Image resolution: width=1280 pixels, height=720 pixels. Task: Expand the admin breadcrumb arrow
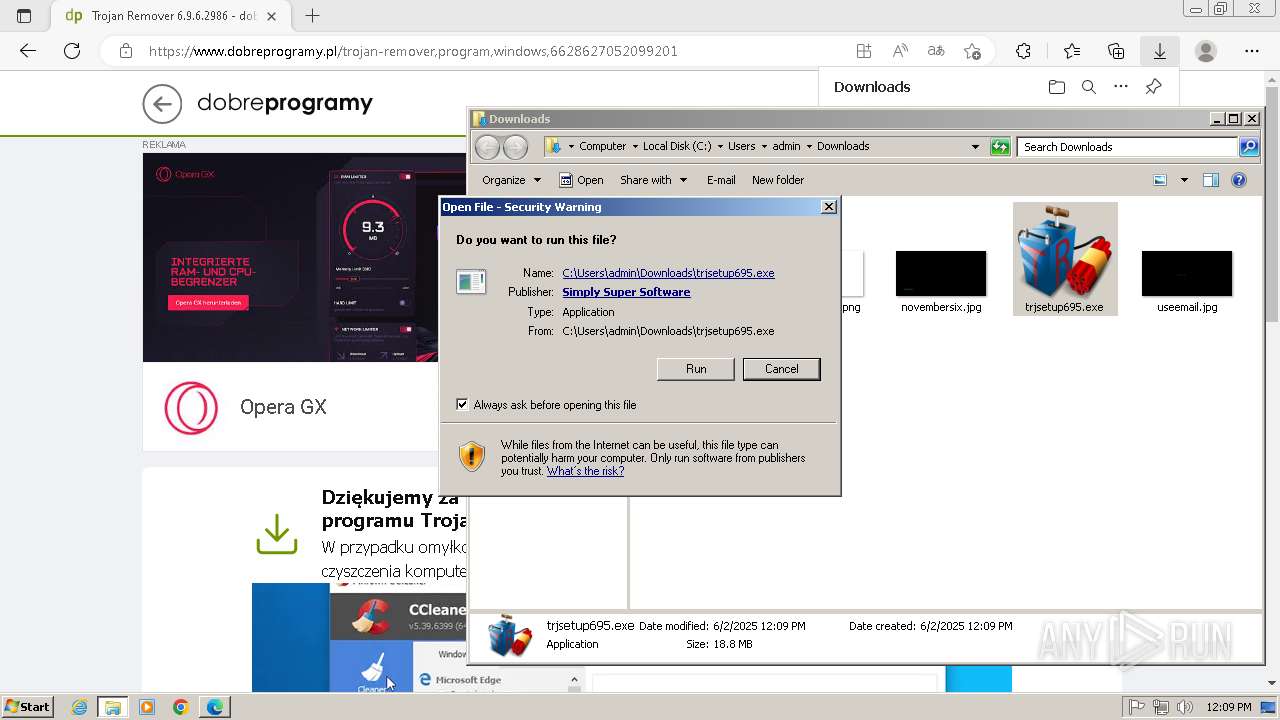pos(809,146)
